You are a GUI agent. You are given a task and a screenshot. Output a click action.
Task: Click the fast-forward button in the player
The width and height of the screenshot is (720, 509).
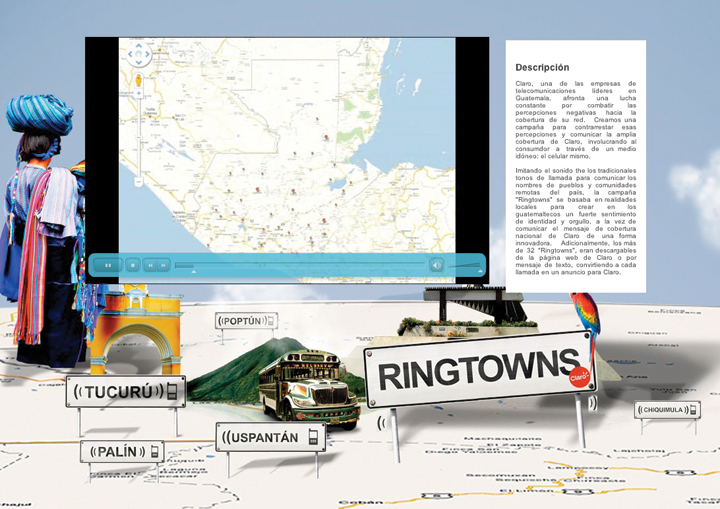pyautogui.click(x=163, y=265)
